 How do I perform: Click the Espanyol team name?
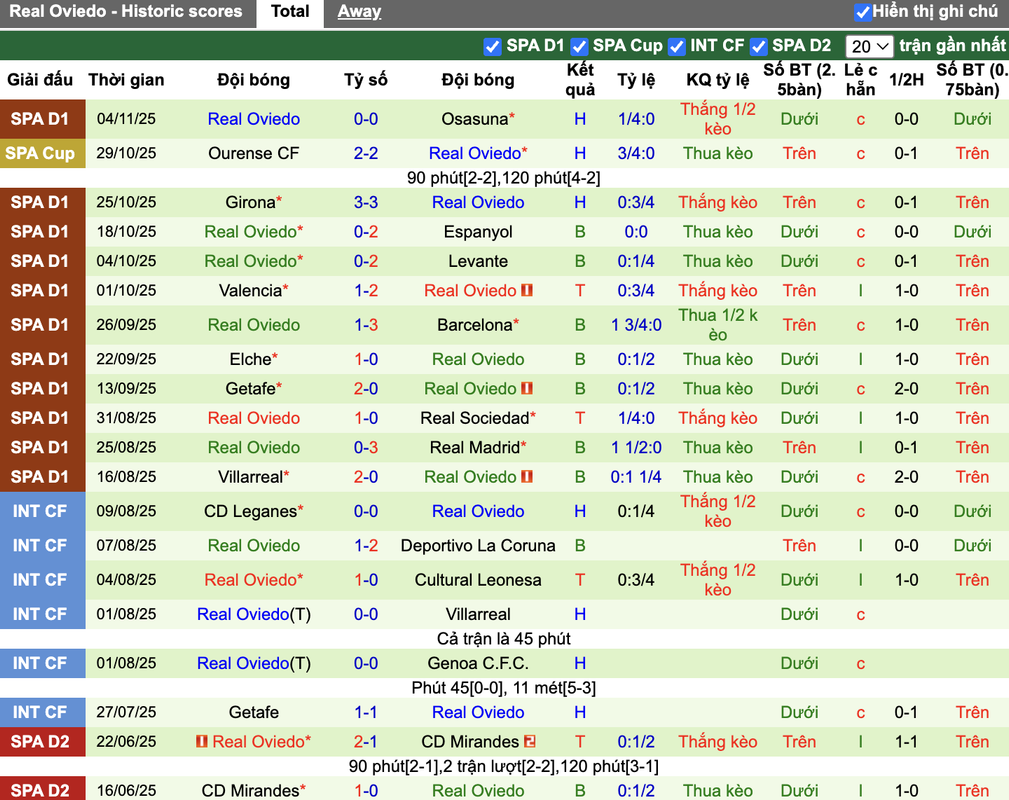pos(478,232)
